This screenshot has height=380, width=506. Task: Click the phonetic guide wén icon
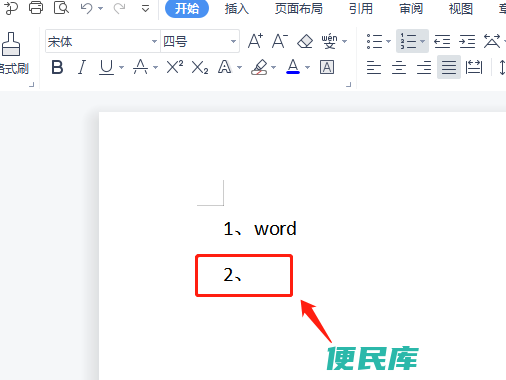pos(329,41)
